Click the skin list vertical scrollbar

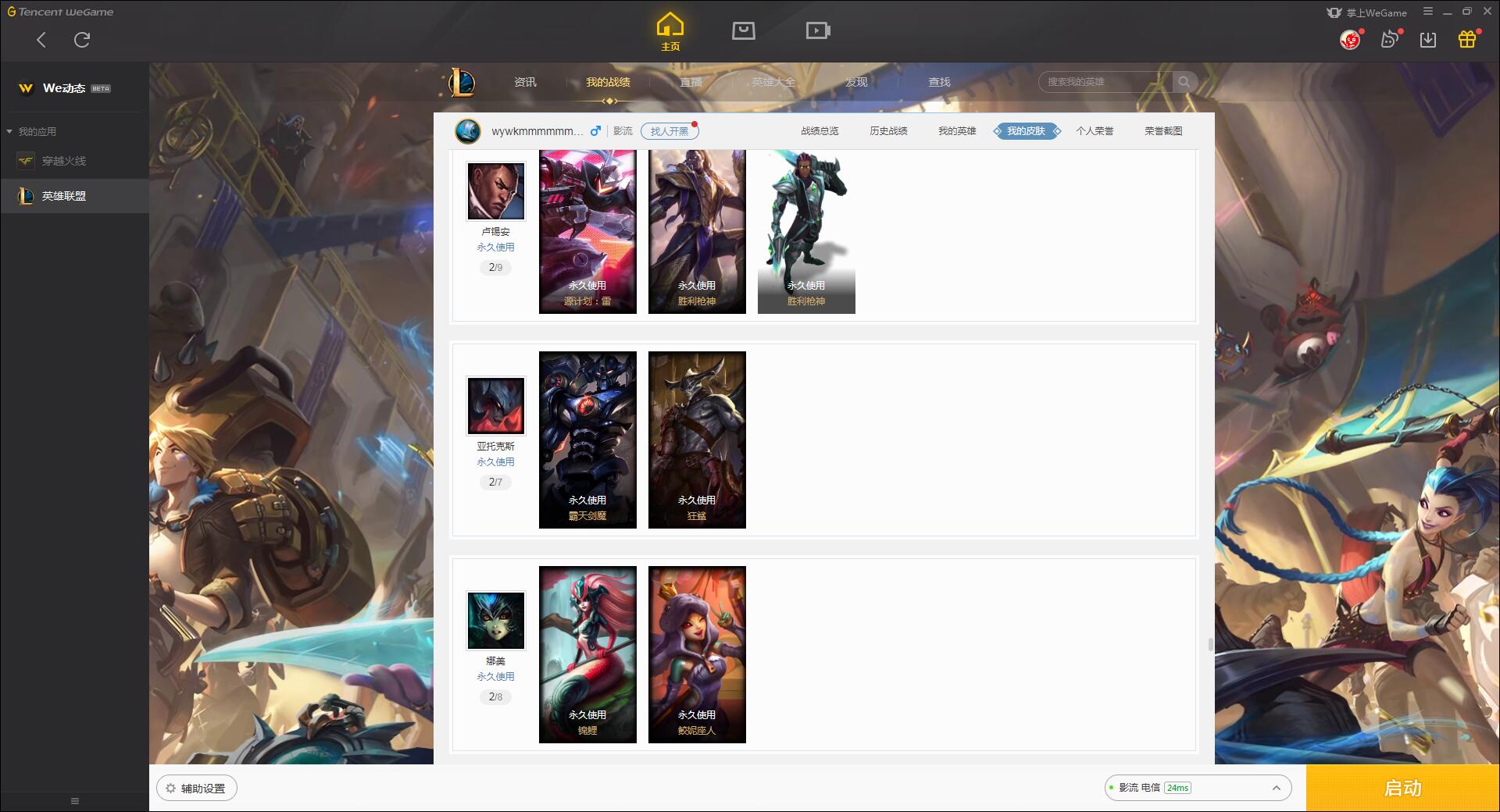click(x=1210, y=644)
